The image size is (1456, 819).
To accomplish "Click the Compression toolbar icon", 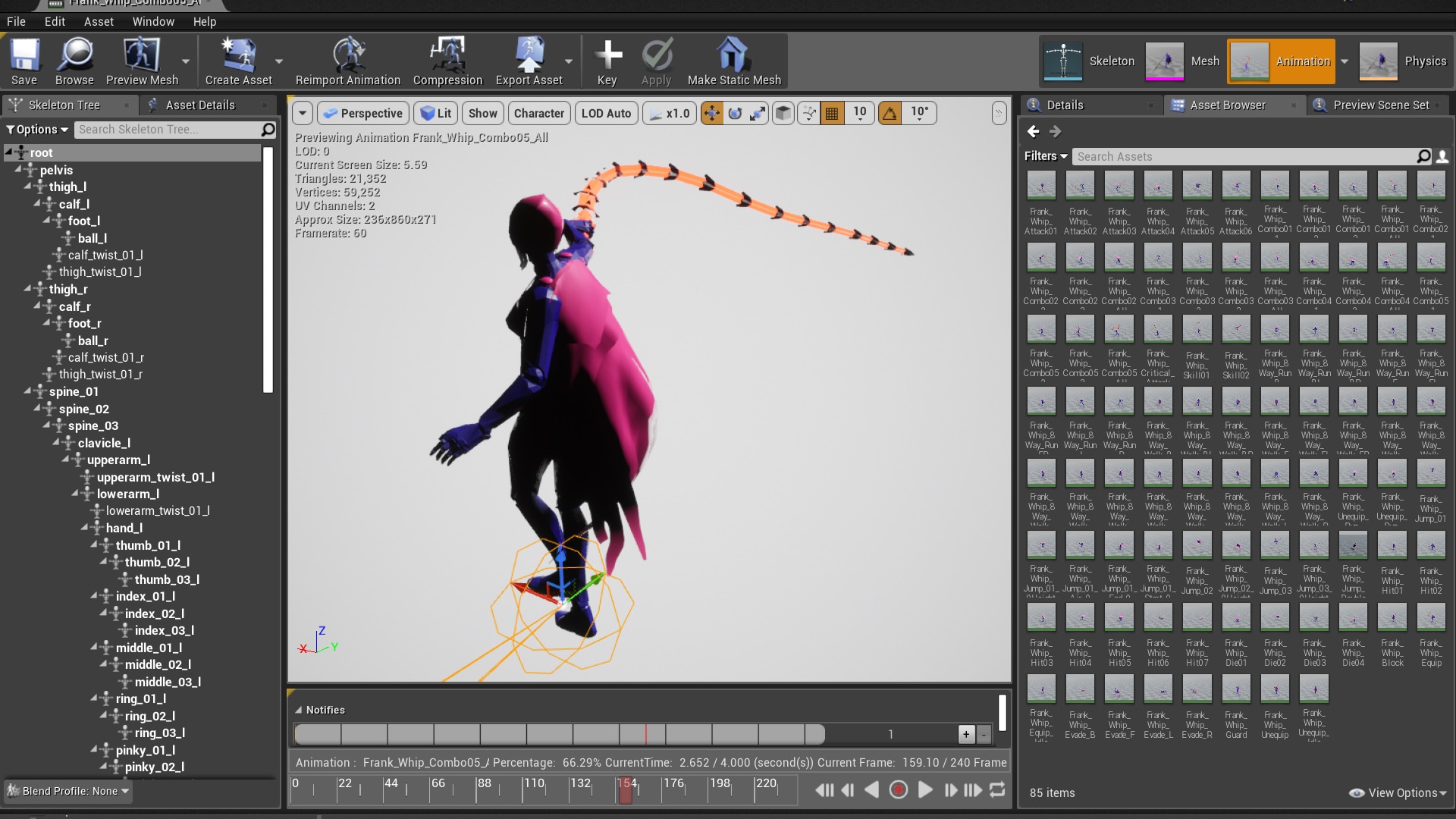I will 447,56.
